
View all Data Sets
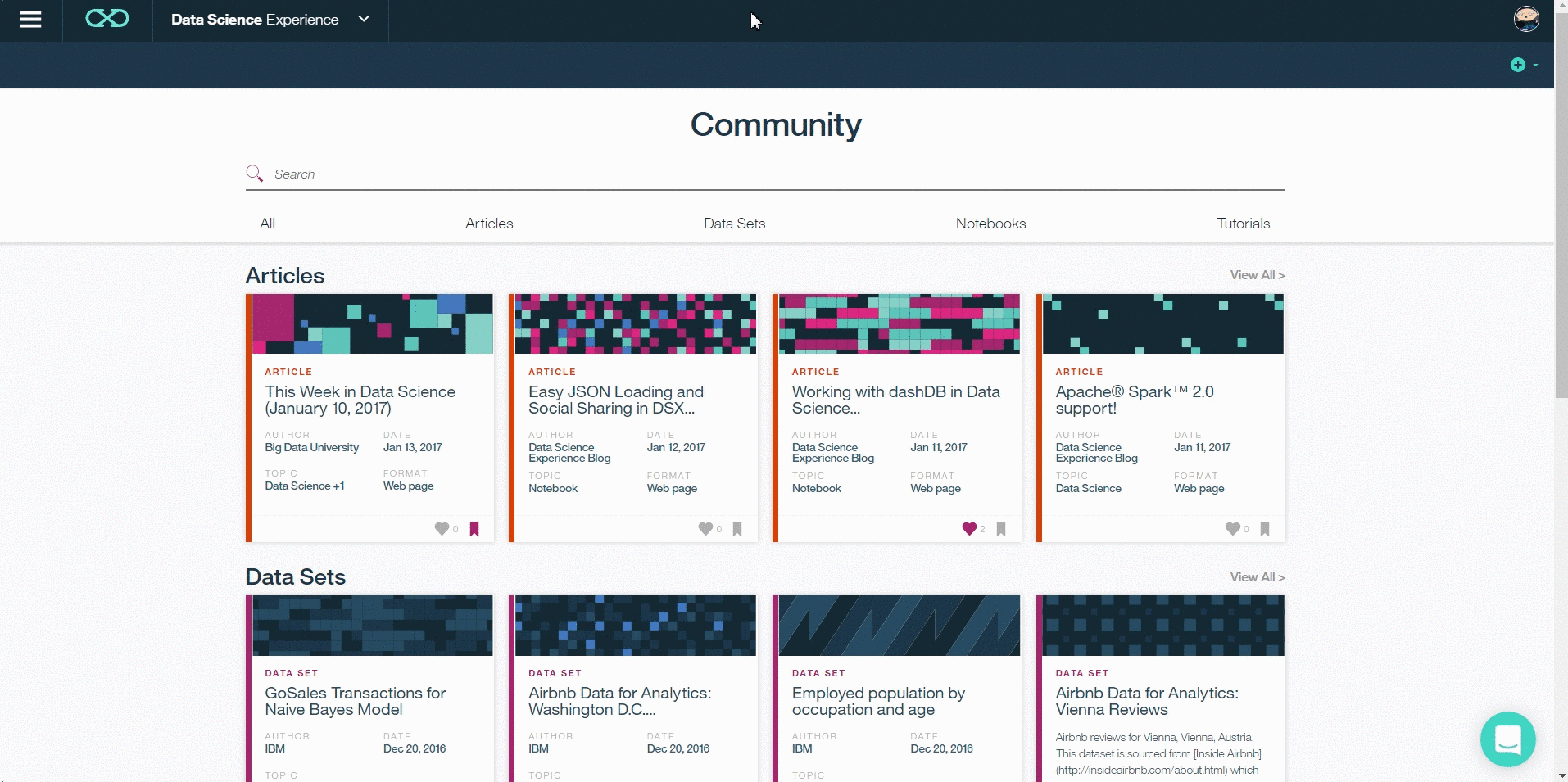(x=1258, y=577)
